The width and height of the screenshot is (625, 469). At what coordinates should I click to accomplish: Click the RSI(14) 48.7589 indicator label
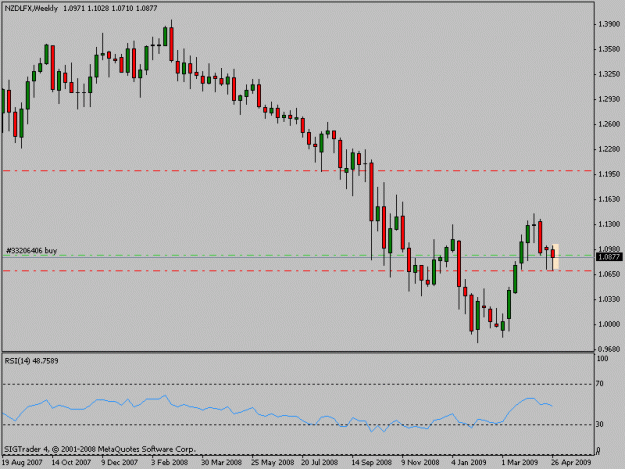point(31,361)
